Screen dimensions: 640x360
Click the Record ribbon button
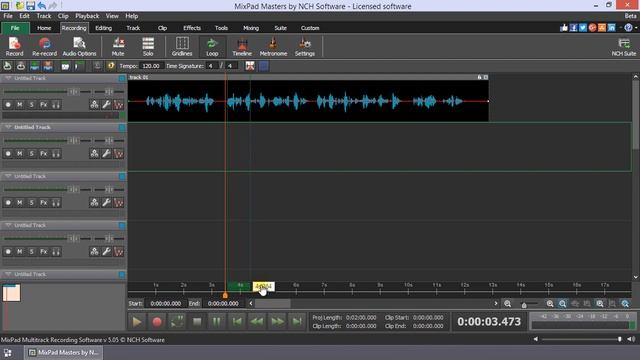tap(14, 47)
